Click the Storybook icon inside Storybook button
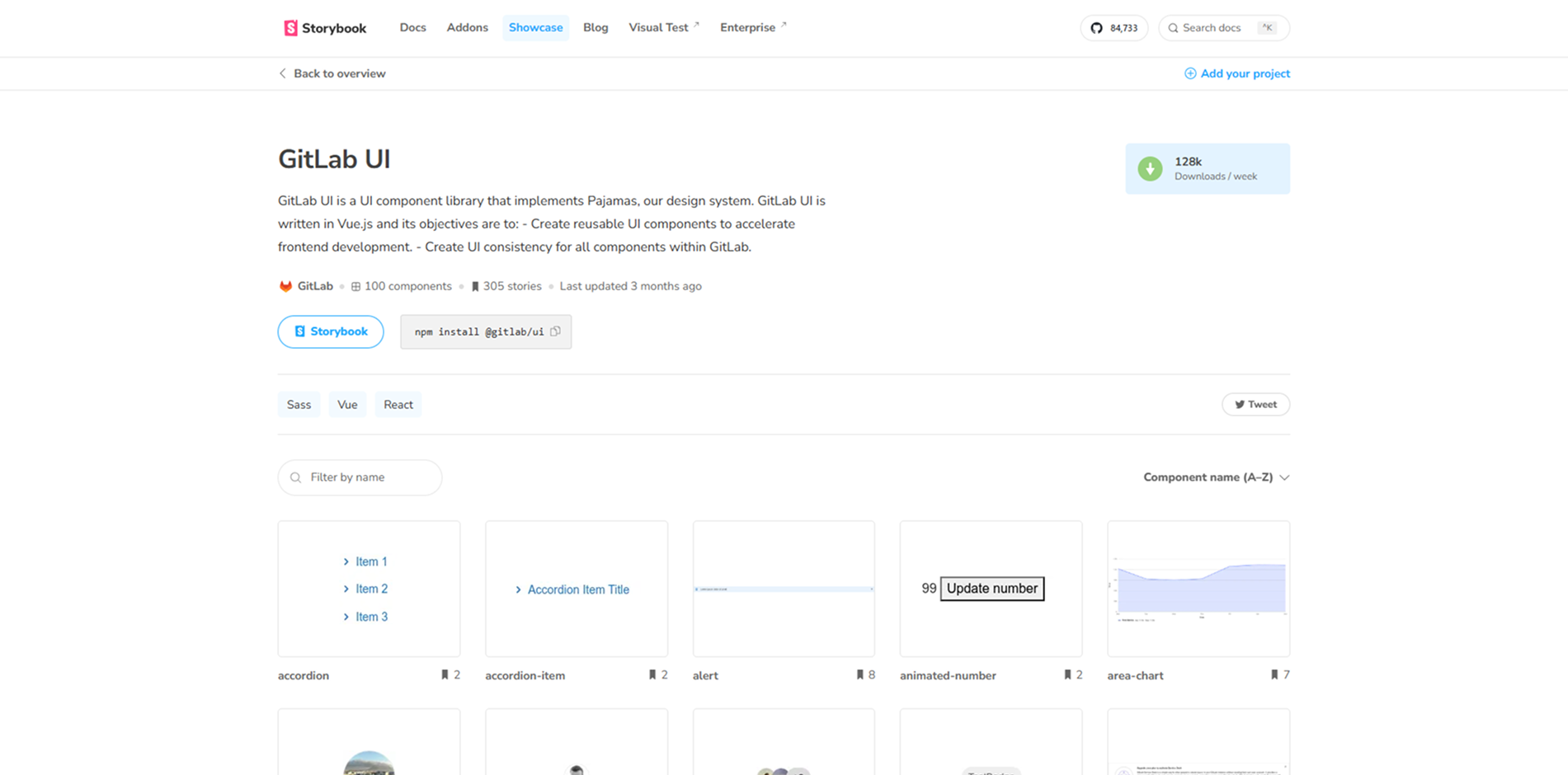 point(299,331)
